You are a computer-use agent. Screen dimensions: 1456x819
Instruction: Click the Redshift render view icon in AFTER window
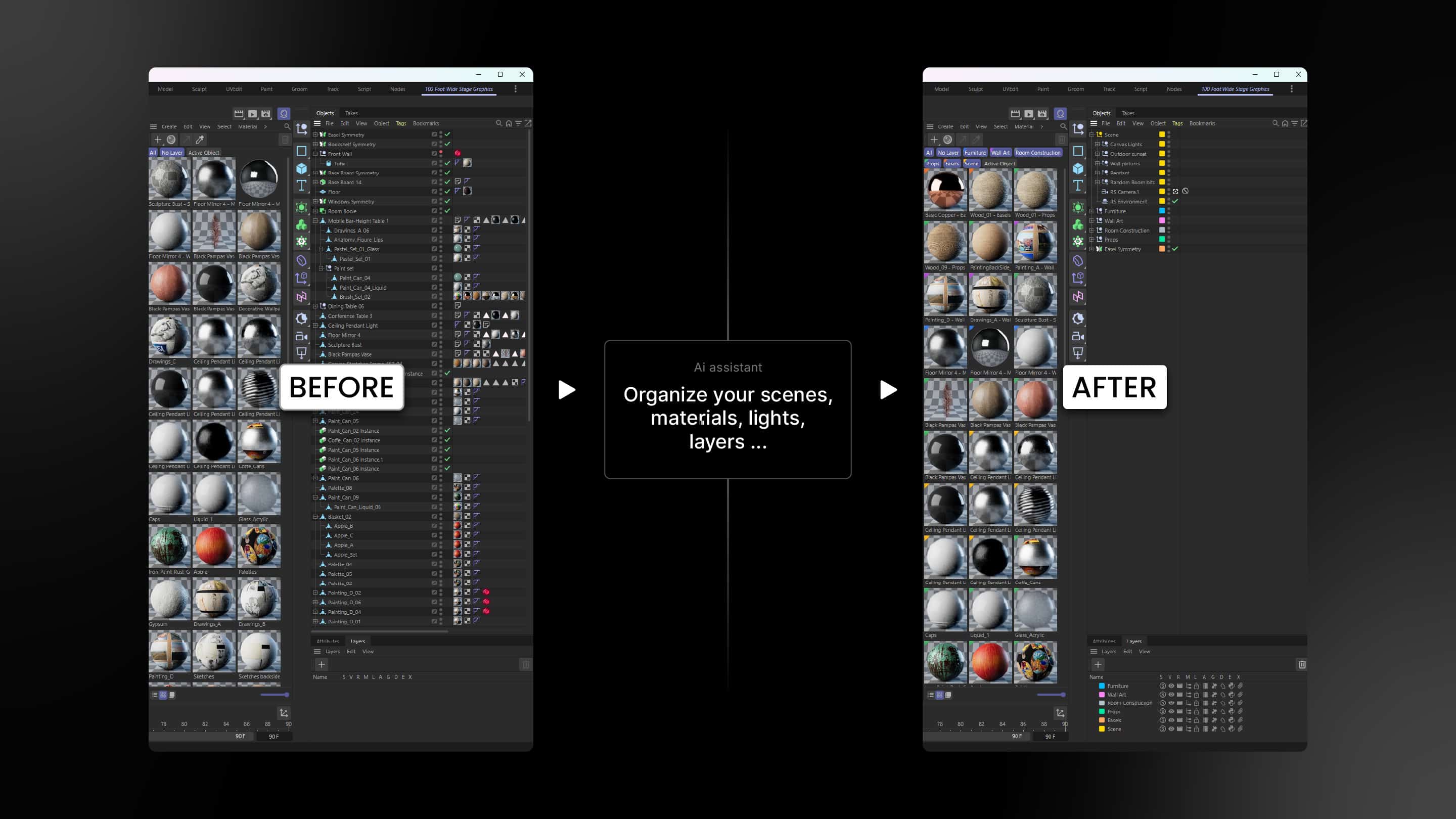click(1060, 114)
